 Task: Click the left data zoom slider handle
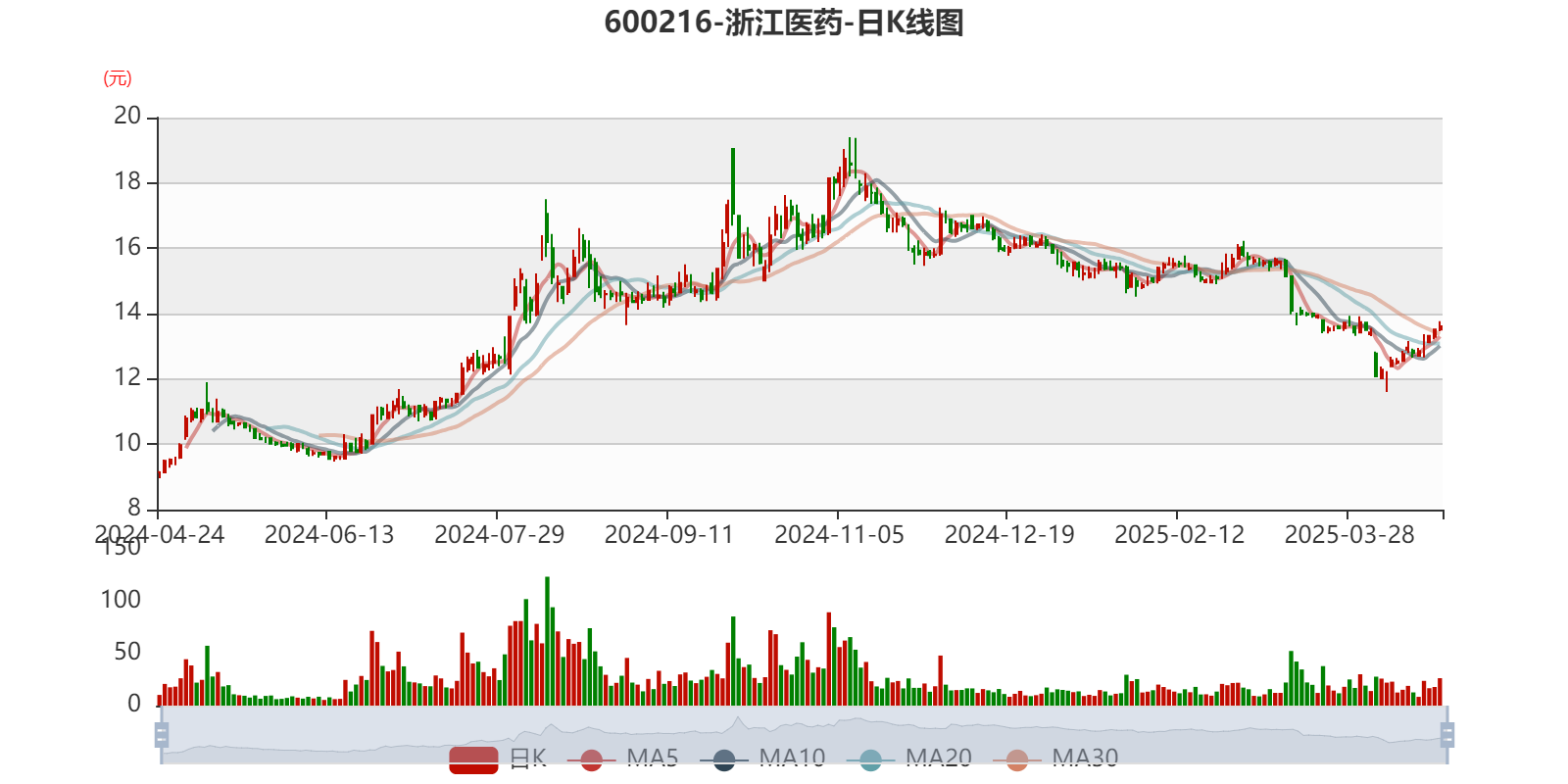click(162, 735)
